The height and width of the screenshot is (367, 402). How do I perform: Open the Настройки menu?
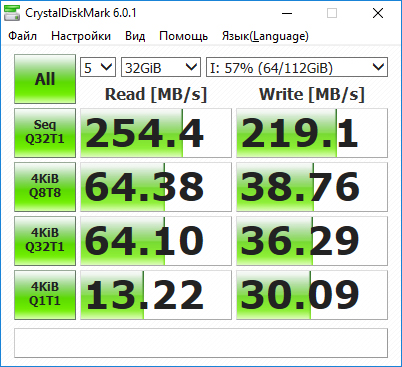click(81, 36)
